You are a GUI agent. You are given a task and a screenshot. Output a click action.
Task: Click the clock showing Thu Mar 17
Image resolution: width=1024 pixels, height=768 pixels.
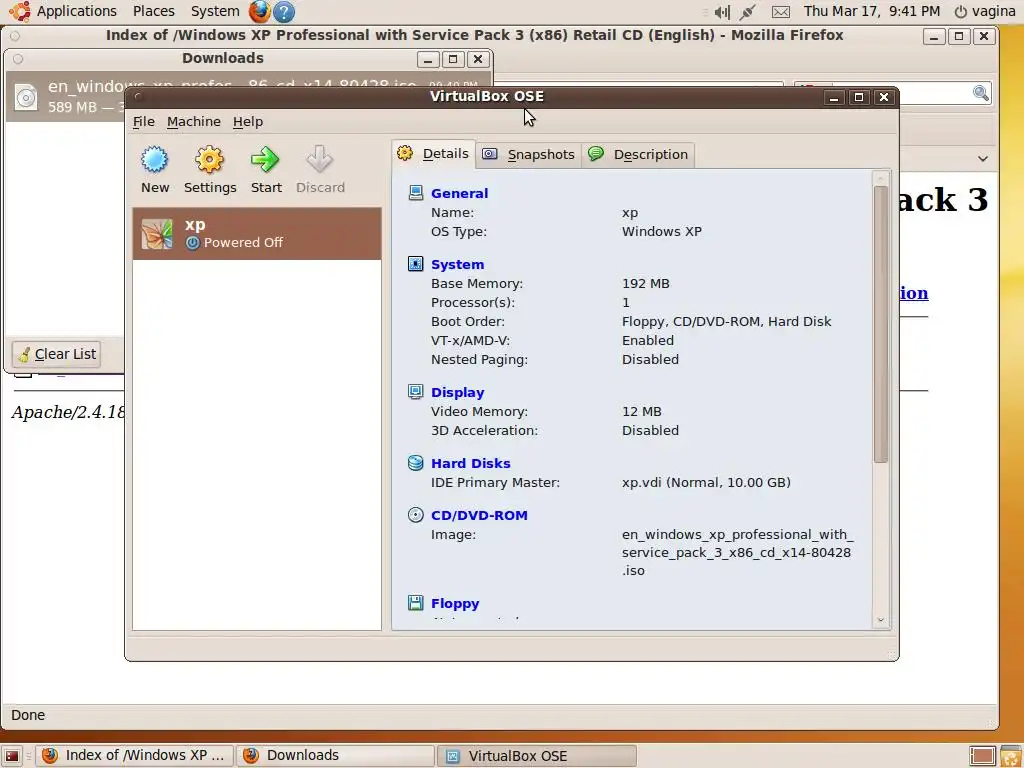872,11
